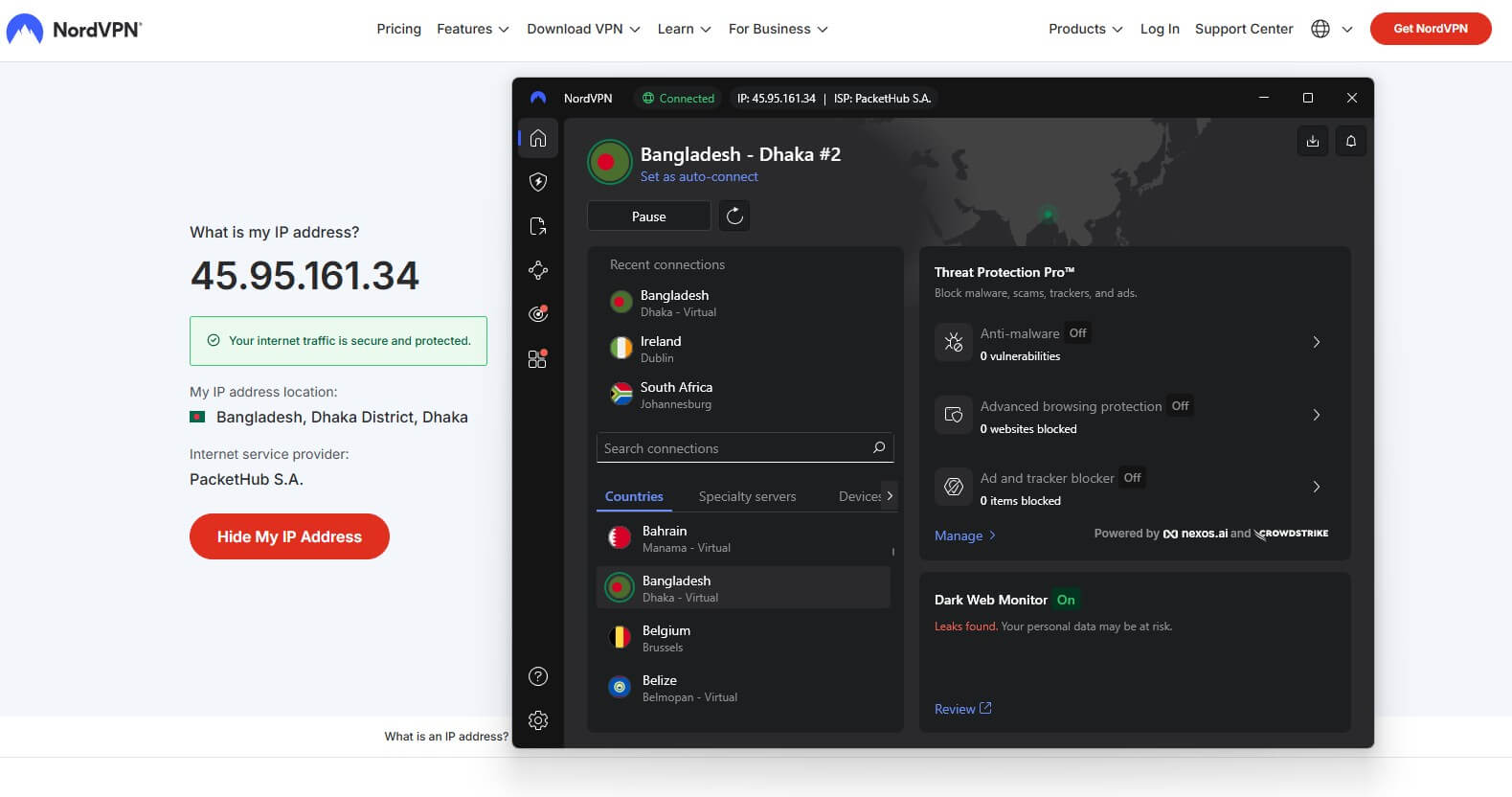Open Log In on website
Screen dimensions: 1512x797
(x=1160, y=29)
